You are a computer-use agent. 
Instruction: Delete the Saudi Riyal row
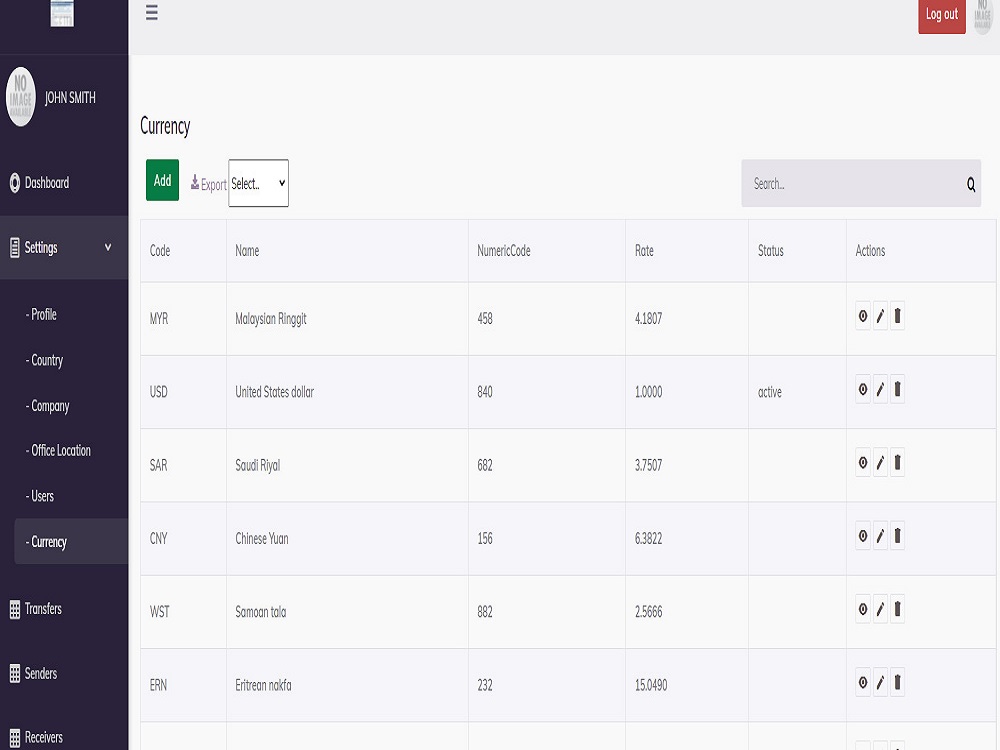(897, 462)
